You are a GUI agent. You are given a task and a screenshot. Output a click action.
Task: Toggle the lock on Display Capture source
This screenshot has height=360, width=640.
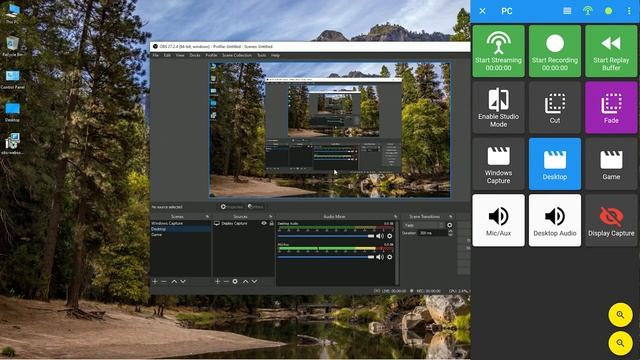271,223
